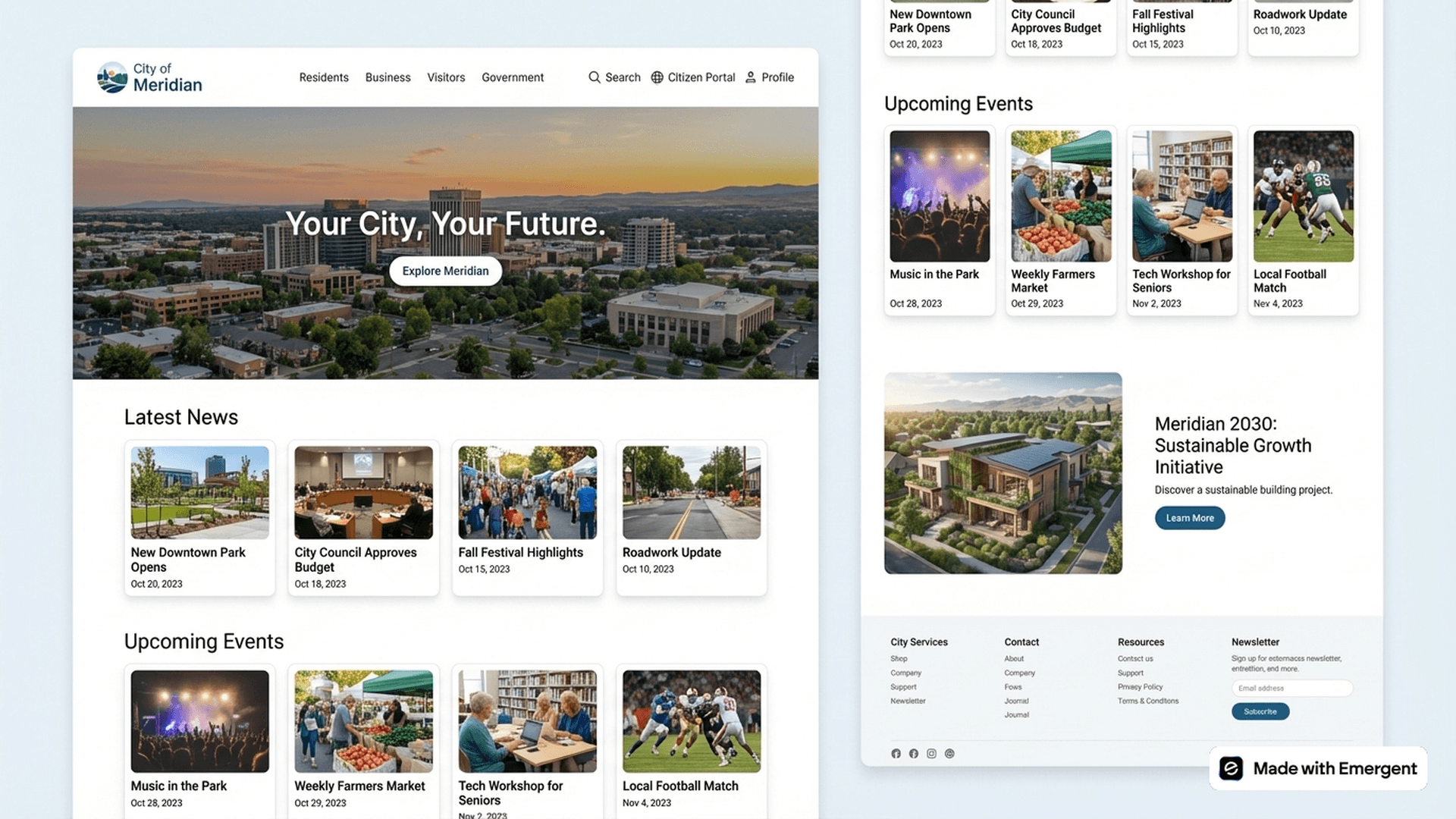Open the Profile account icon
Image resolution: width=1456 pixels, height=819 pixels.
(x=750, y=77)
